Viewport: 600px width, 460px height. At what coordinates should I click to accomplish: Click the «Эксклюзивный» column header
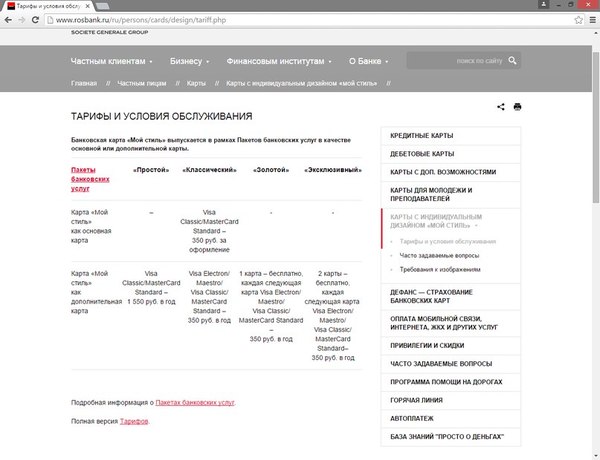[333, 170]
